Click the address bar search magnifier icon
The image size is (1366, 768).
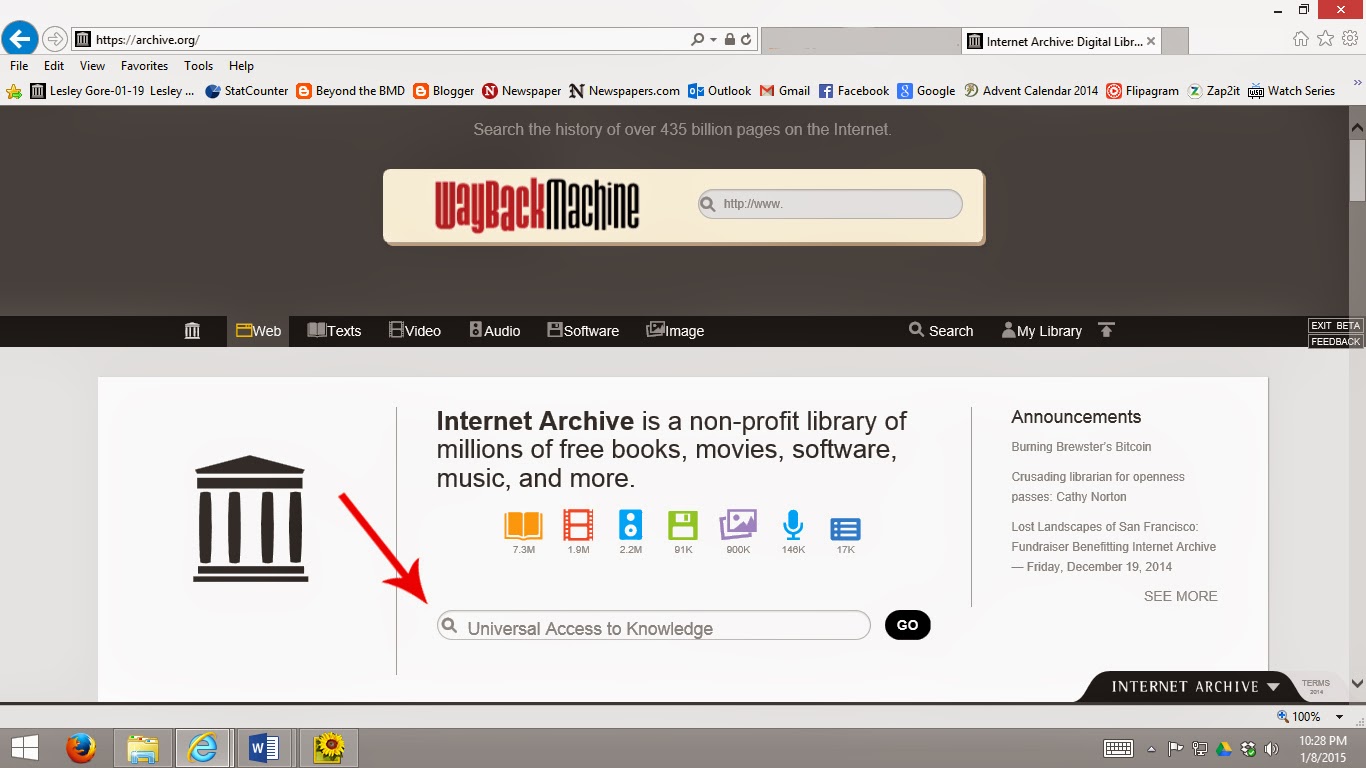[697, 40]
